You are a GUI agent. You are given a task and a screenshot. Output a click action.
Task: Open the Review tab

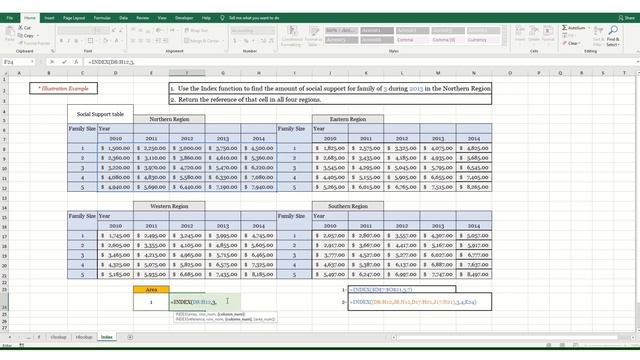tap(142, 18)
